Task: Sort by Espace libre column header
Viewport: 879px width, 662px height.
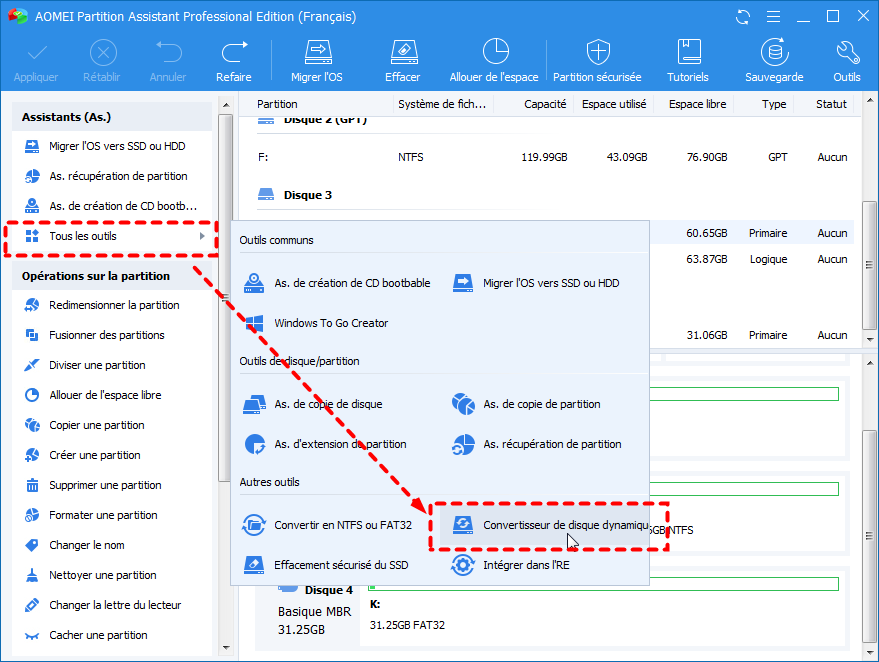Action: point(697,104)
